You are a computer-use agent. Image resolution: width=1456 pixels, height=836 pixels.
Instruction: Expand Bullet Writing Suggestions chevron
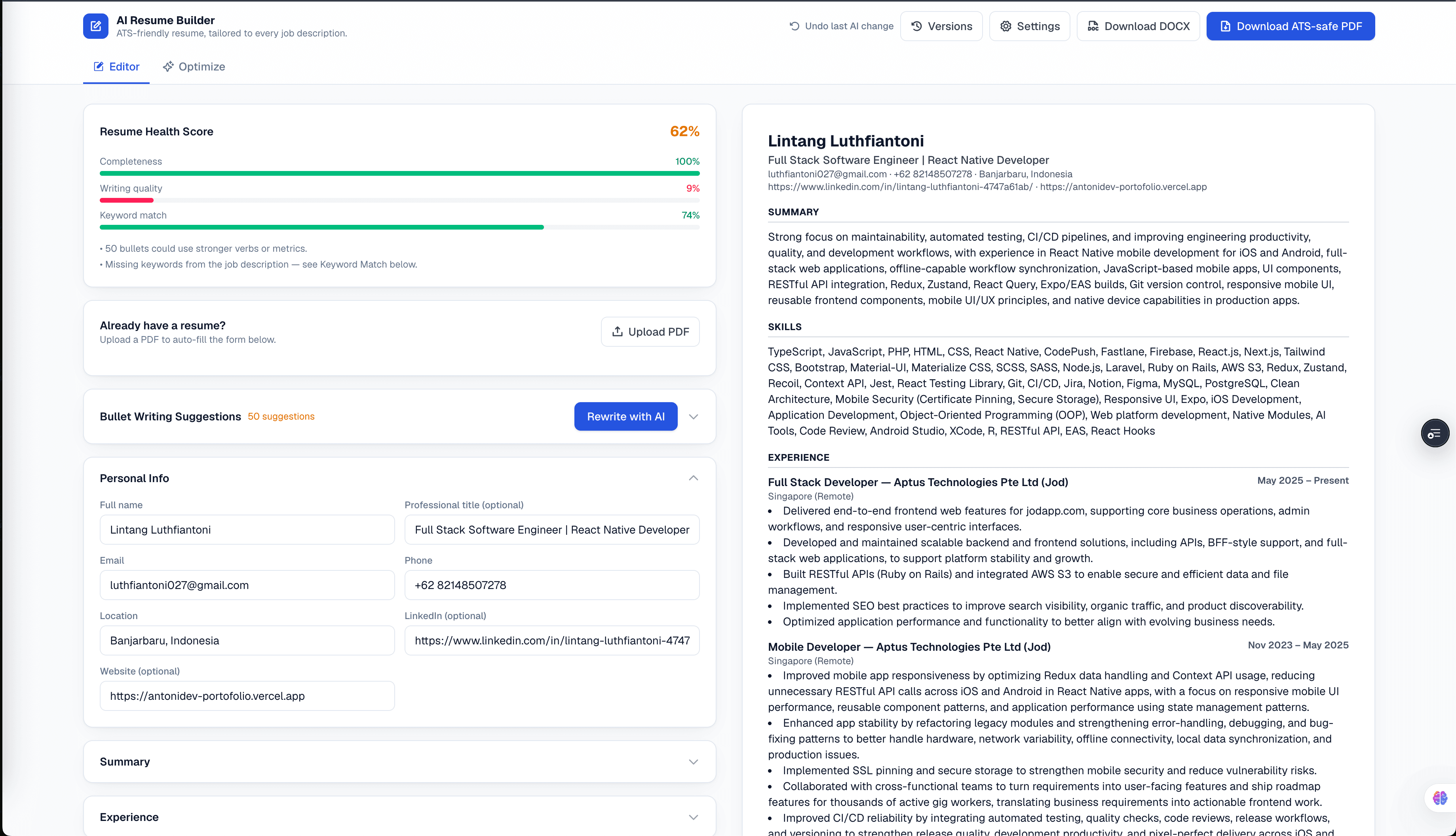(x=693, y=417)
